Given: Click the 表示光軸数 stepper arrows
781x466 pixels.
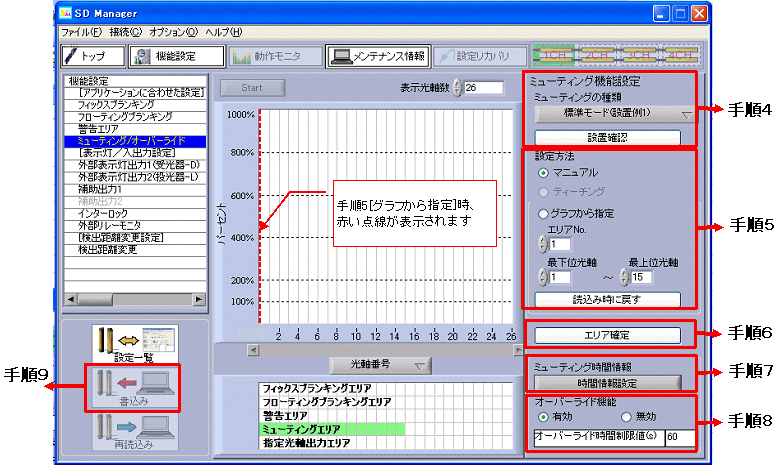Looking at the screenshot, I should pos(457,88).
